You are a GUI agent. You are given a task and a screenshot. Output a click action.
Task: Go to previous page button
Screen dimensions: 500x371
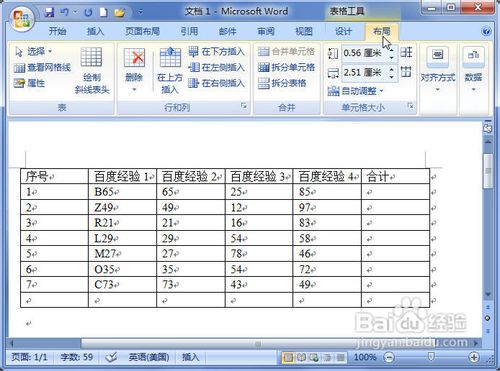(488, 307)
